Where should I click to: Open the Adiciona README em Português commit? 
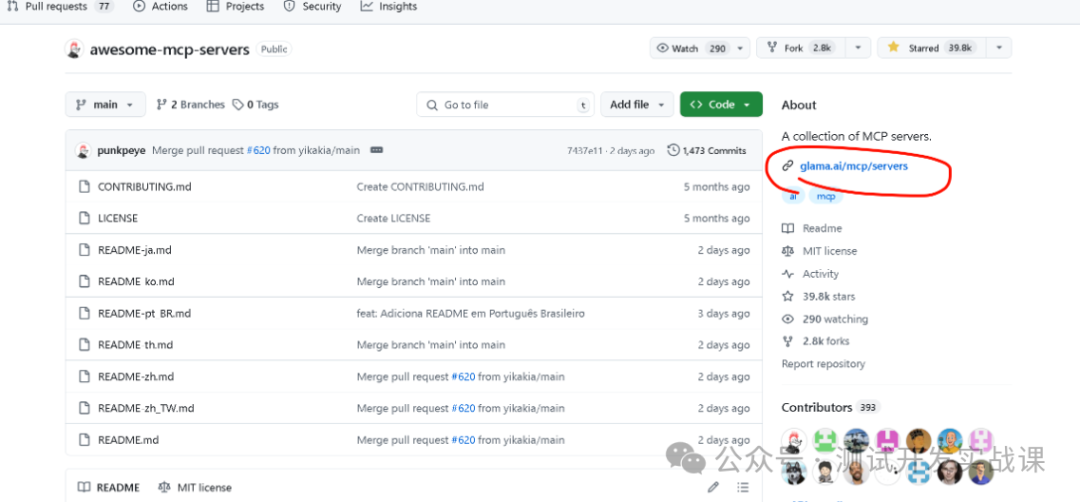(470, 313)
